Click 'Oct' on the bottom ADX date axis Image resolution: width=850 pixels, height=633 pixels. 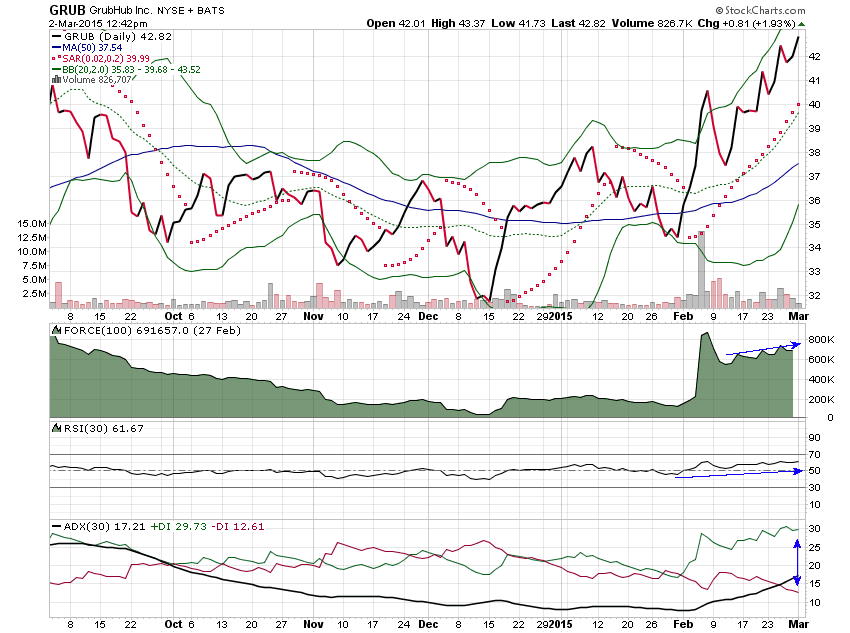click(x=173, y=624)
